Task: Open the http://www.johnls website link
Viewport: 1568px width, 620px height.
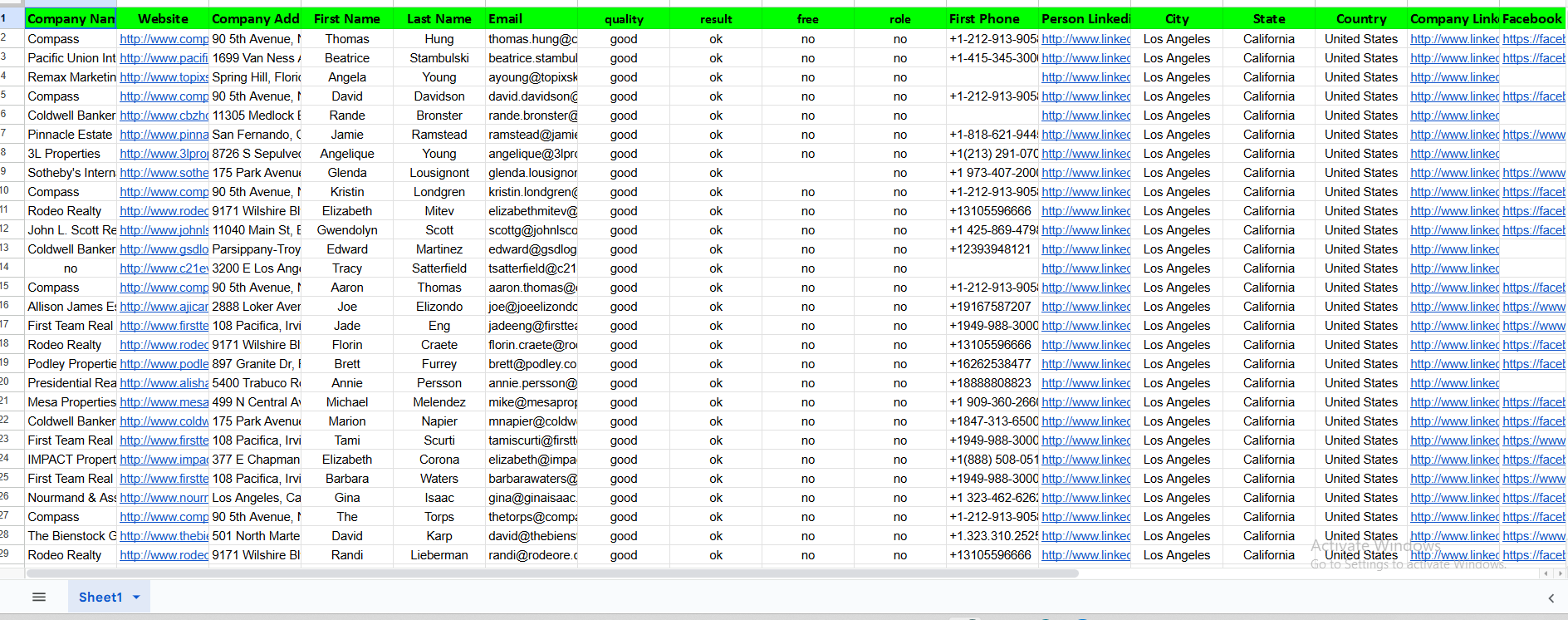Action: [x=164, y=230]
